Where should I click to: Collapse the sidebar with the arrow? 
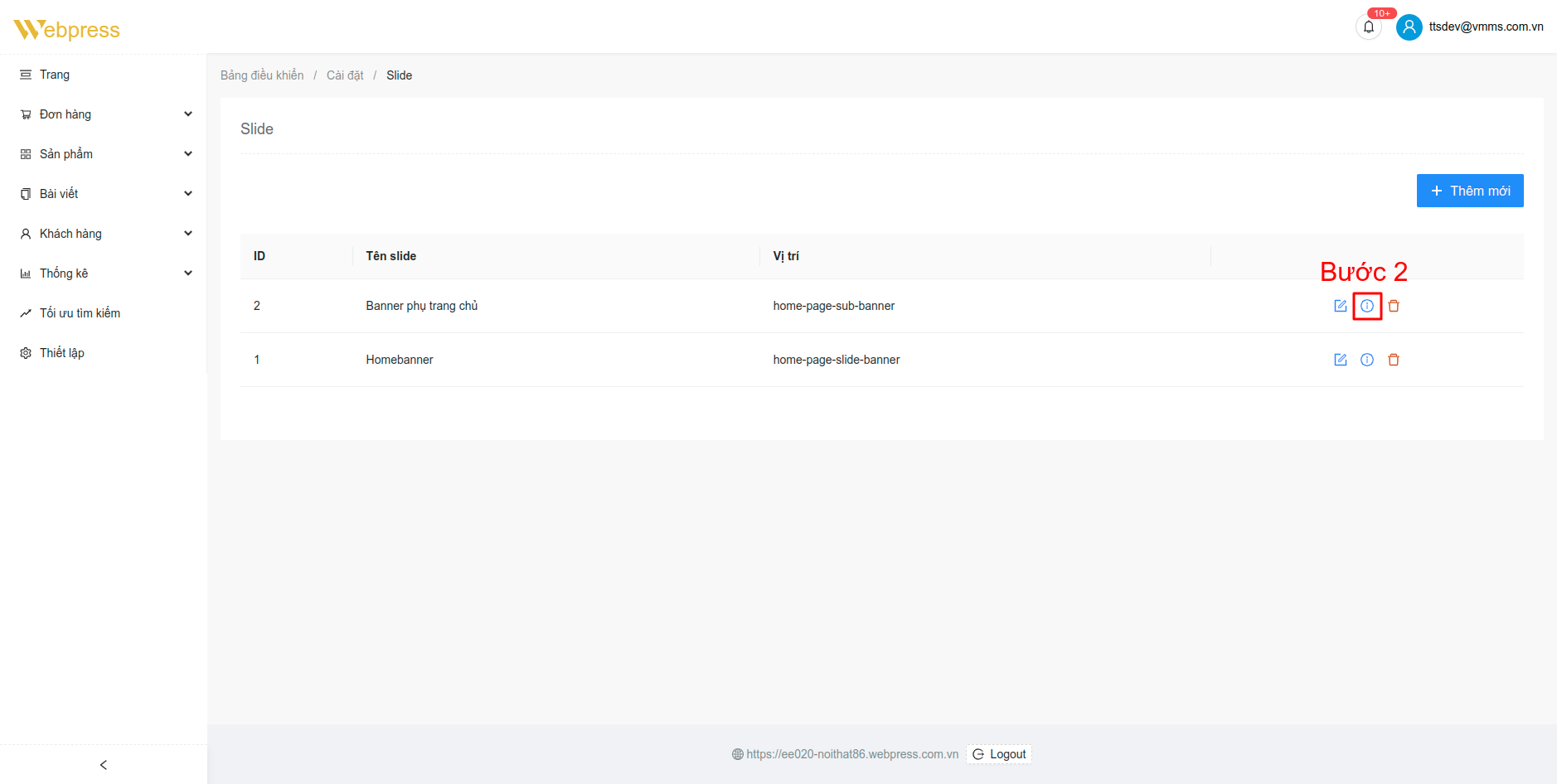click(x=104, y=765)
